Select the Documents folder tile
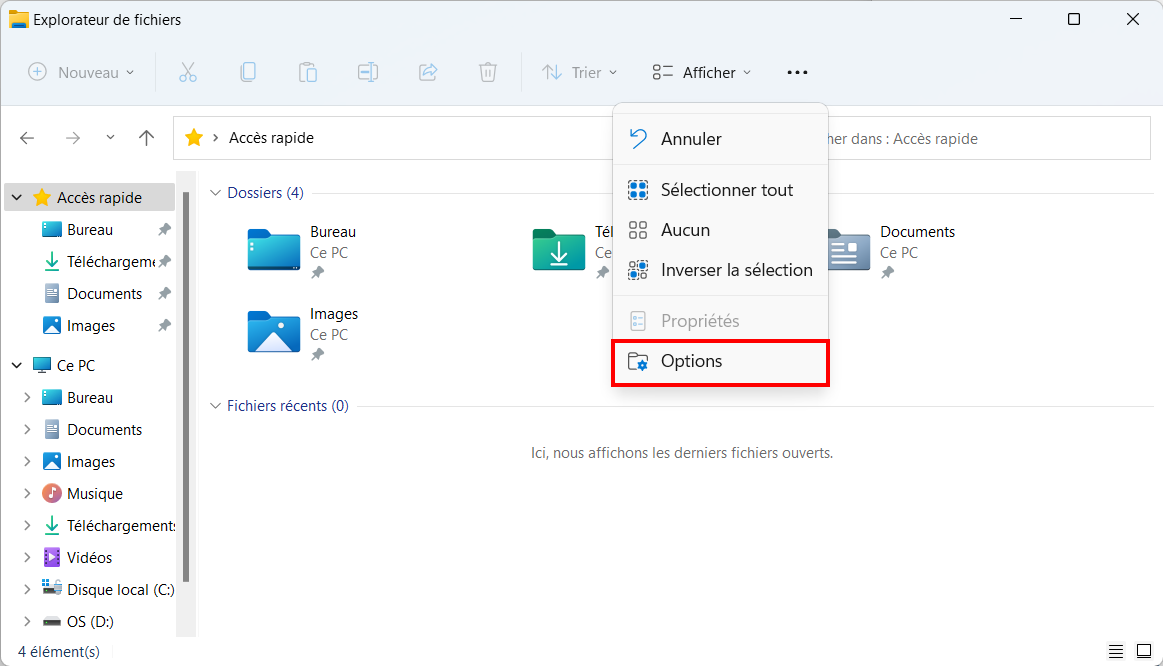Image resolution: width=1163 pixels, height=666 pixels. point(892,251)
